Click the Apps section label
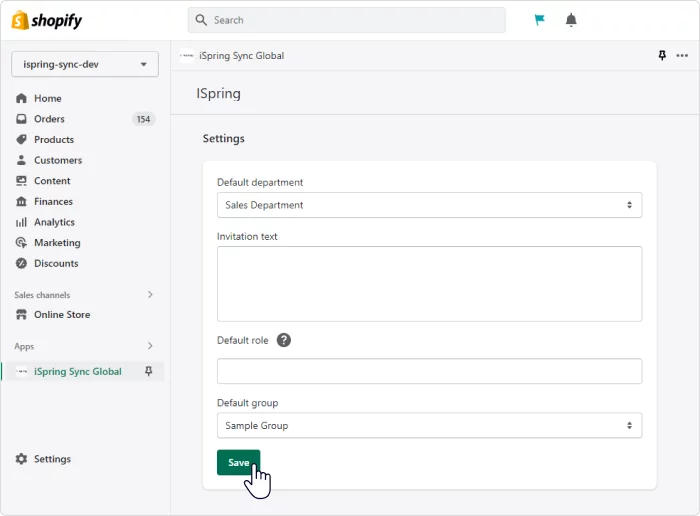Screen dimensions: 700x516 coord(24,346)
